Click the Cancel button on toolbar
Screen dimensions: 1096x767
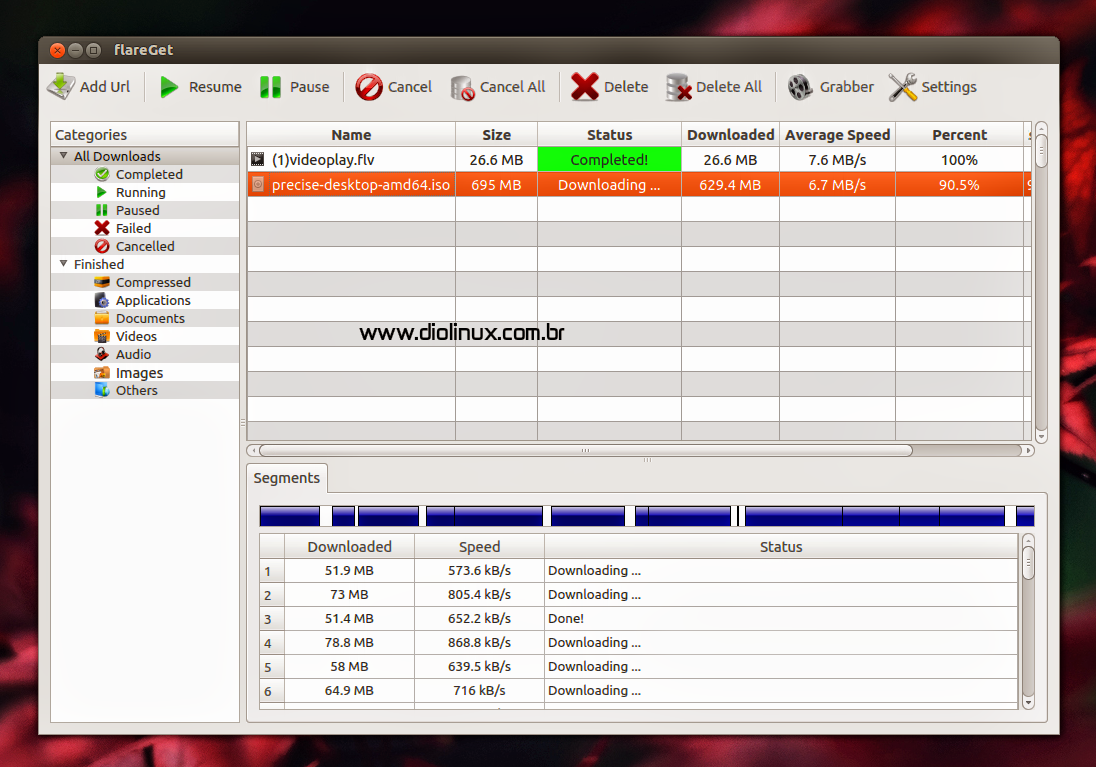point(394,87)
